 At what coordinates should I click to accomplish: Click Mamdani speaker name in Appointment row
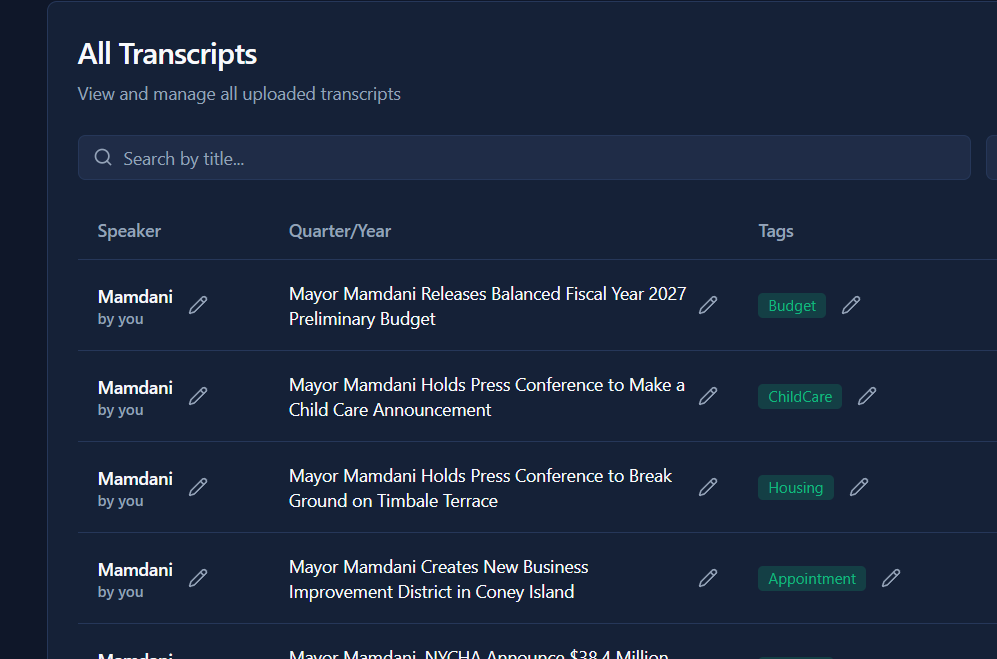(x=135, y=569)
